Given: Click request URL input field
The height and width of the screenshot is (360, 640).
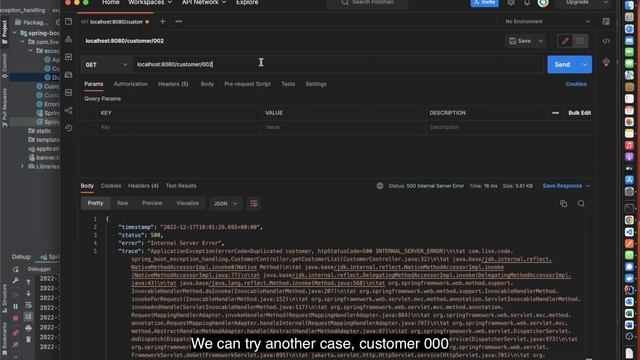Looking at the screenshot, I should click(x=339, y=64).
